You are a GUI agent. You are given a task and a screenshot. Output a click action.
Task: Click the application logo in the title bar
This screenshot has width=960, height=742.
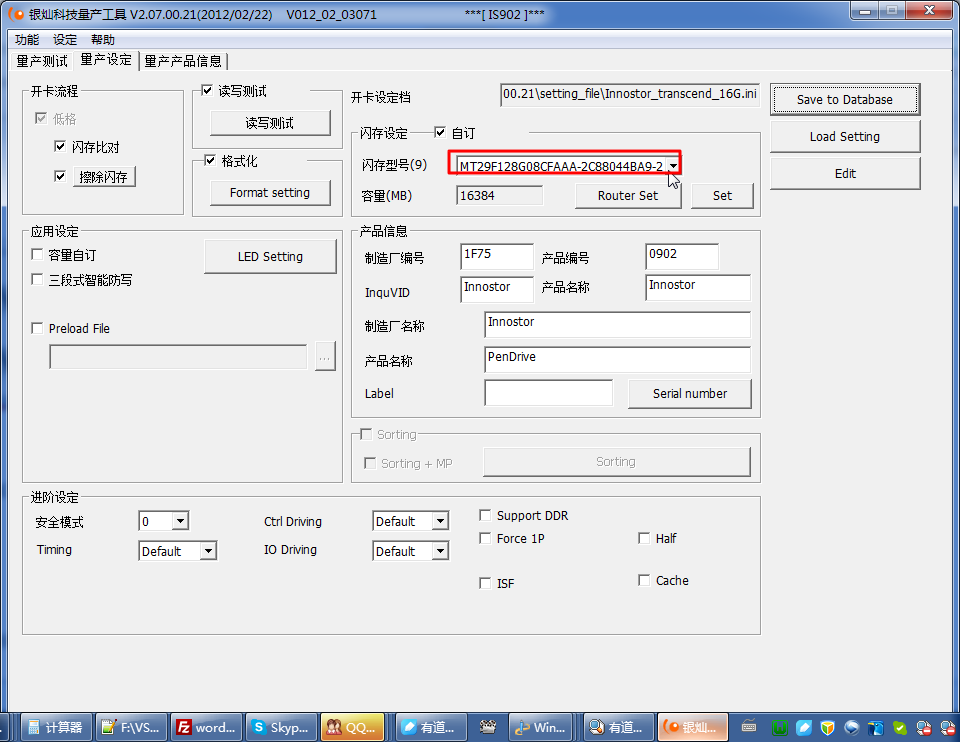tap(16, 13)
